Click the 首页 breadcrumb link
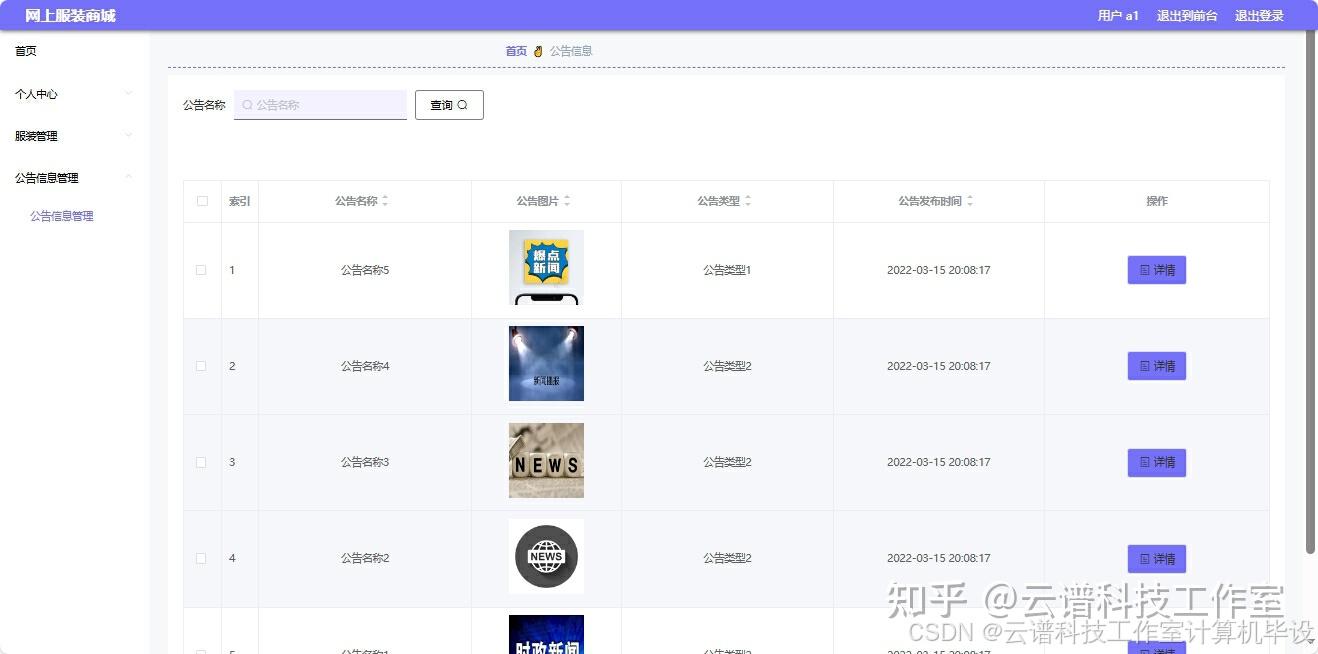 pyautogui.click(x=516, y=51)
